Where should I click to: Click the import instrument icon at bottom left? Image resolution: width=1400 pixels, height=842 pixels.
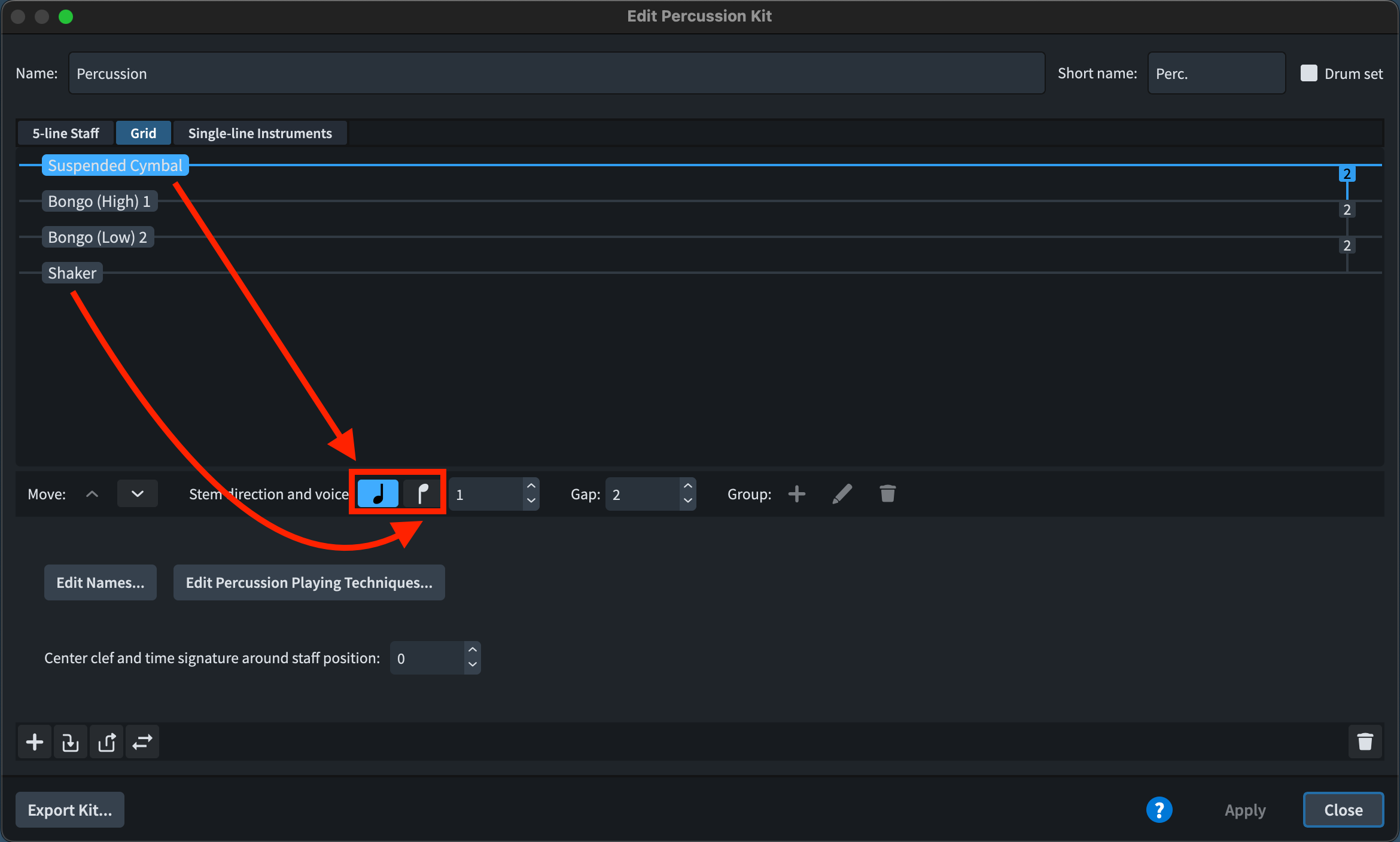(71, 742)
